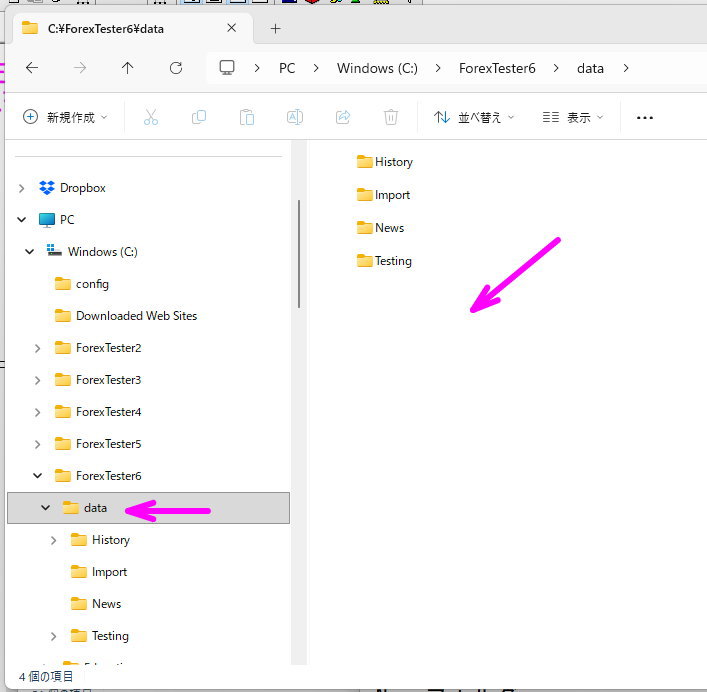Collapse the data tree node
The height and width of the screenshot is (692, 707).
click(46, 508)
